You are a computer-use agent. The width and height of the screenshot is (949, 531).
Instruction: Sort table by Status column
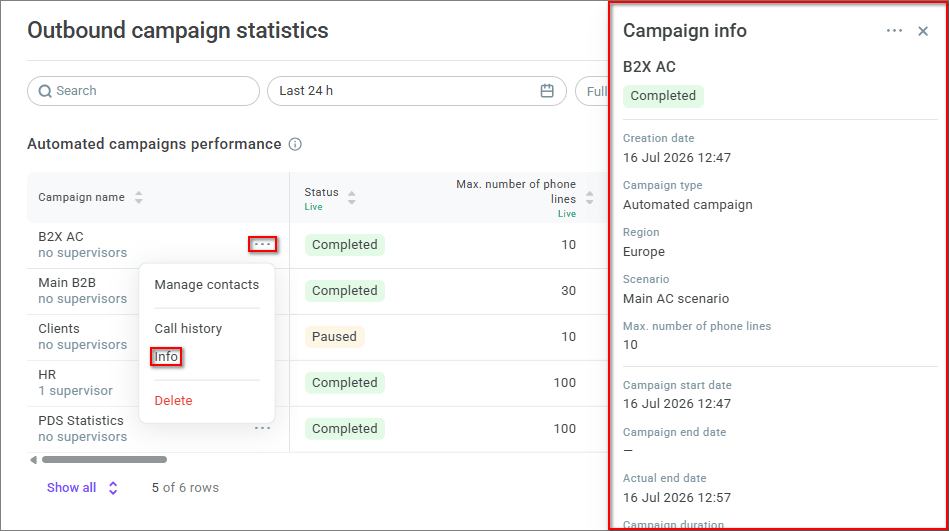pyautogui.click(x=352, y=197)
